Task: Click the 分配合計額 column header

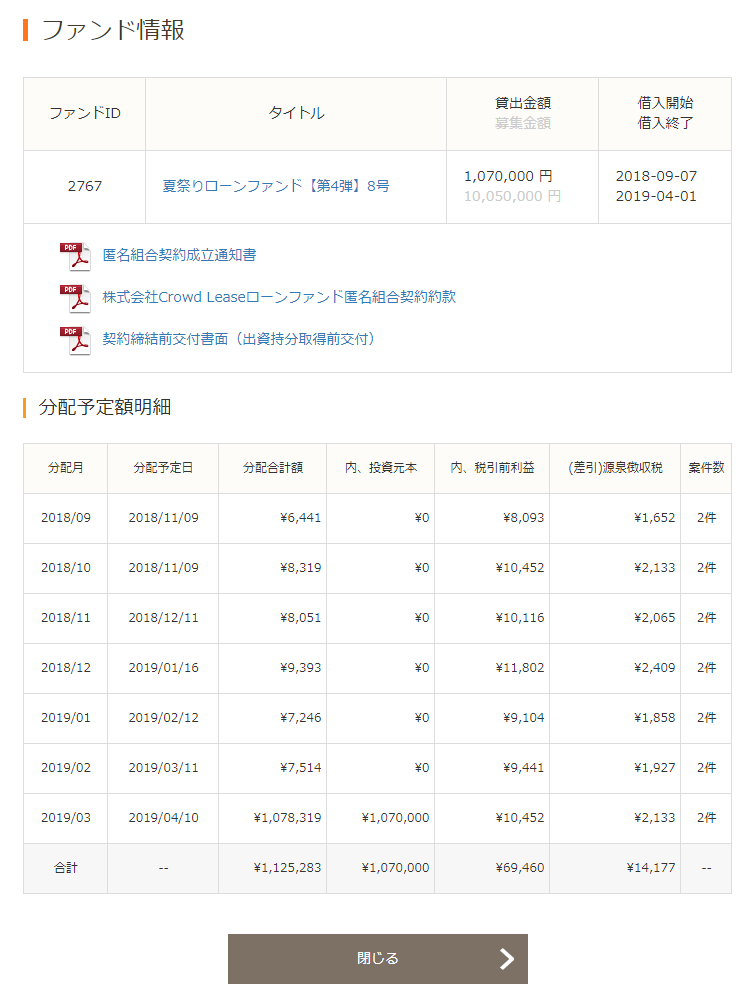Action: (x=272, y=468)
